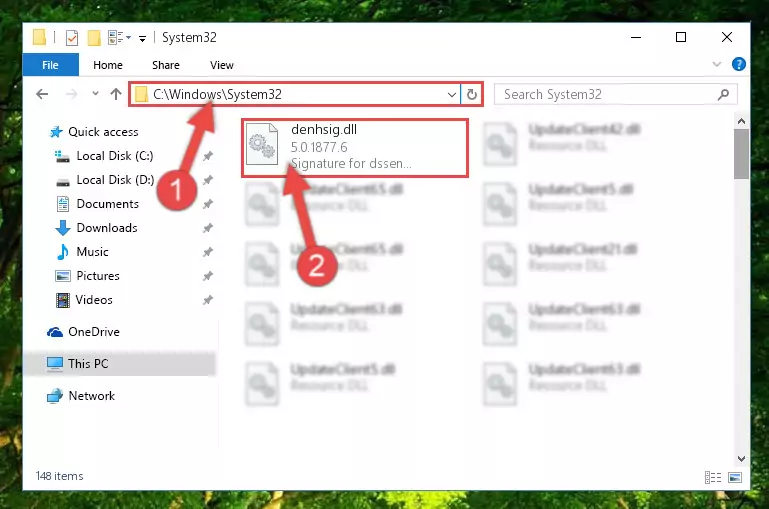Refresh the System32 folder view
Screen dimensions: 769x509
(x=472, y=94)
